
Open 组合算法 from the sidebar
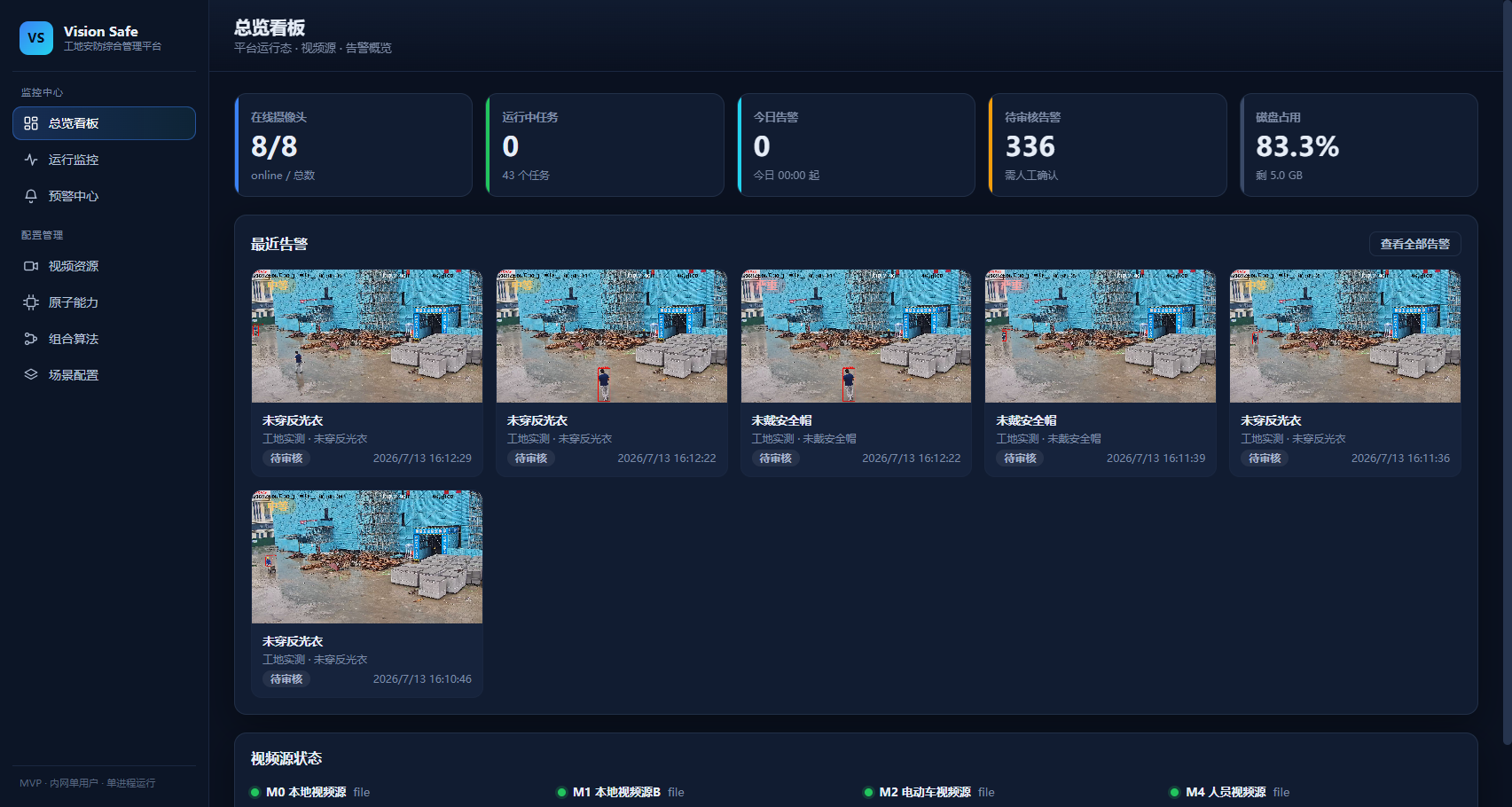104,339
